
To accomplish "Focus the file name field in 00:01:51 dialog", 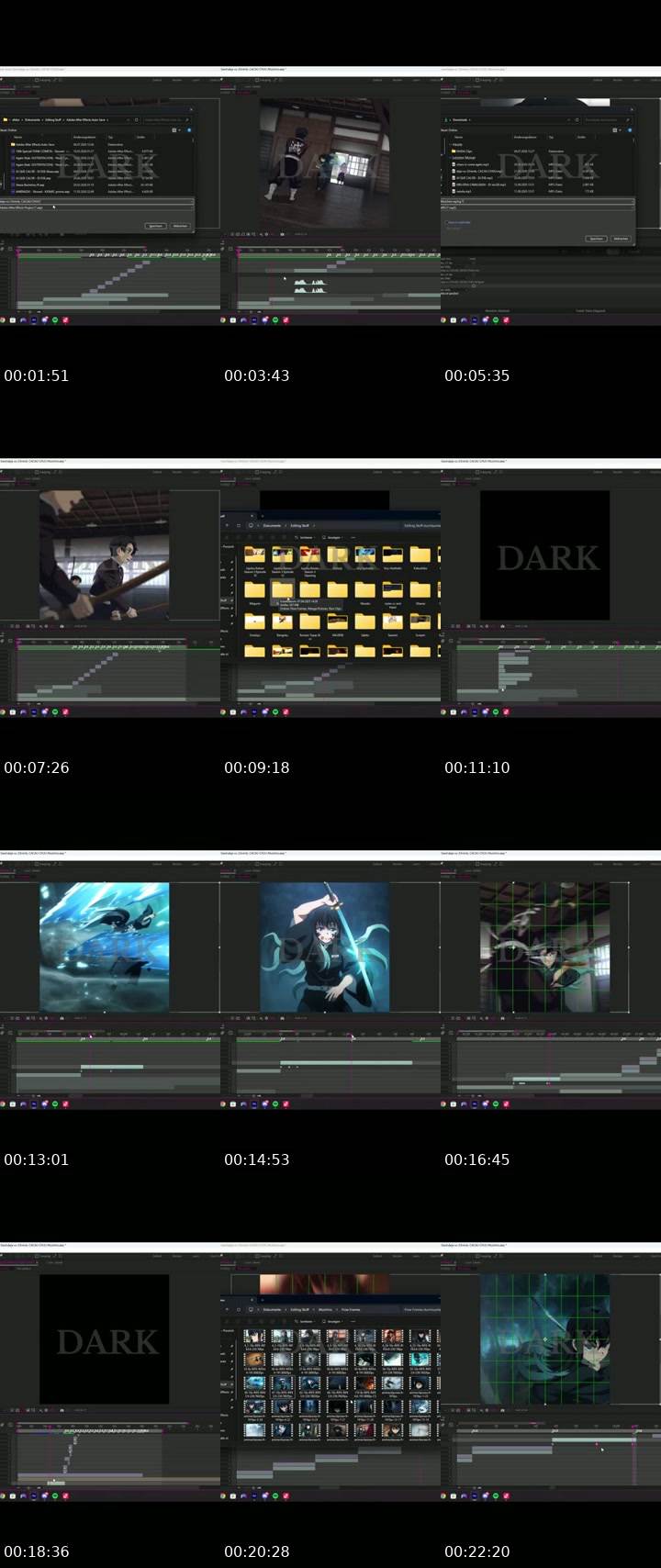I will [x=96, y=201].
